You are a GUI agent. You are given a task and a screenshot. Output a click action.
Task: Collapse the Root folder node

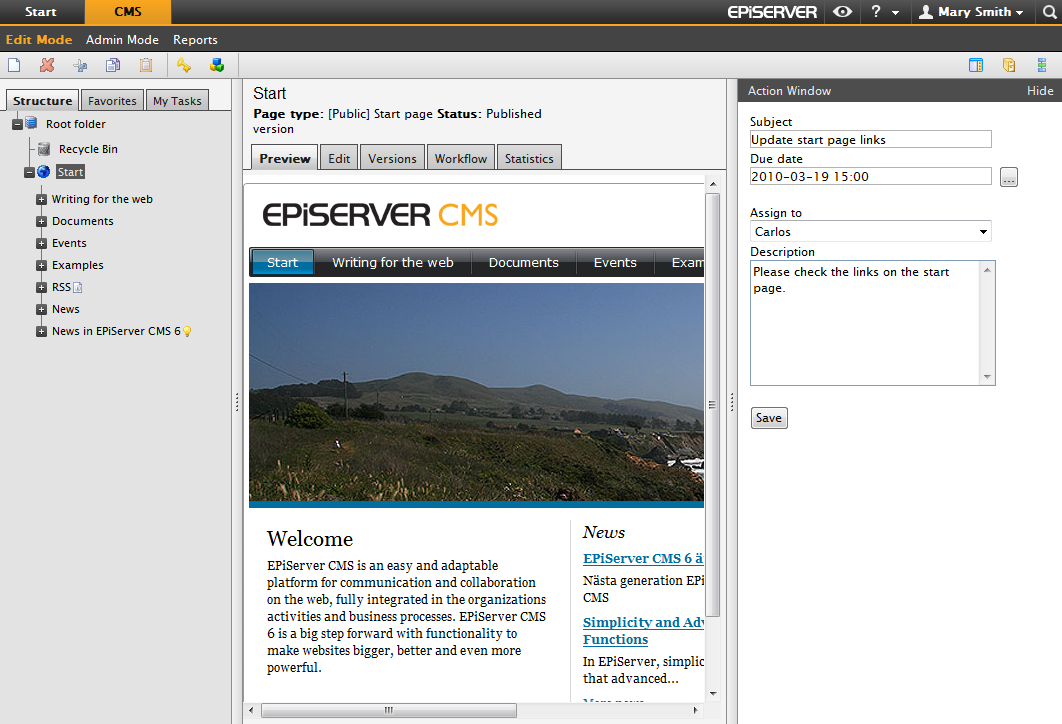pyautogui.click(x=18, y=124)
